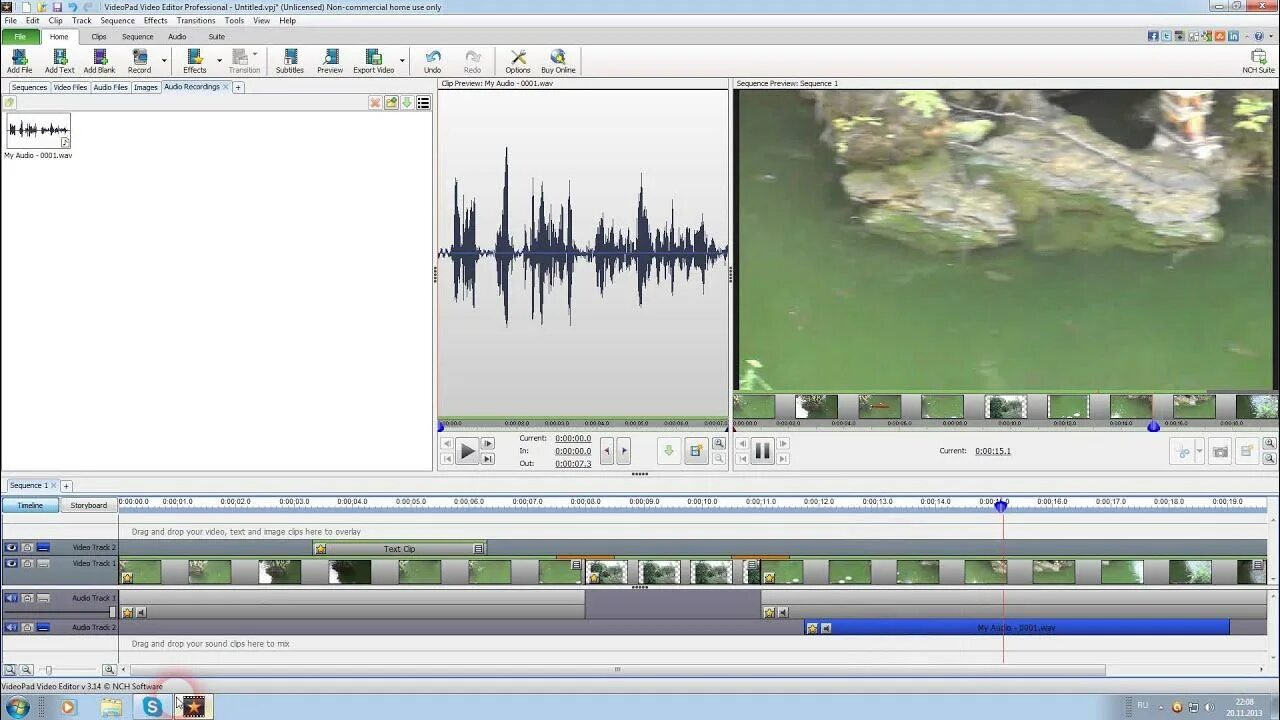Image resolution: width=1280 pixels, height=720 pixels.
Task: Click the Add Blank toolbar icon
Action: tap(99, 61)
